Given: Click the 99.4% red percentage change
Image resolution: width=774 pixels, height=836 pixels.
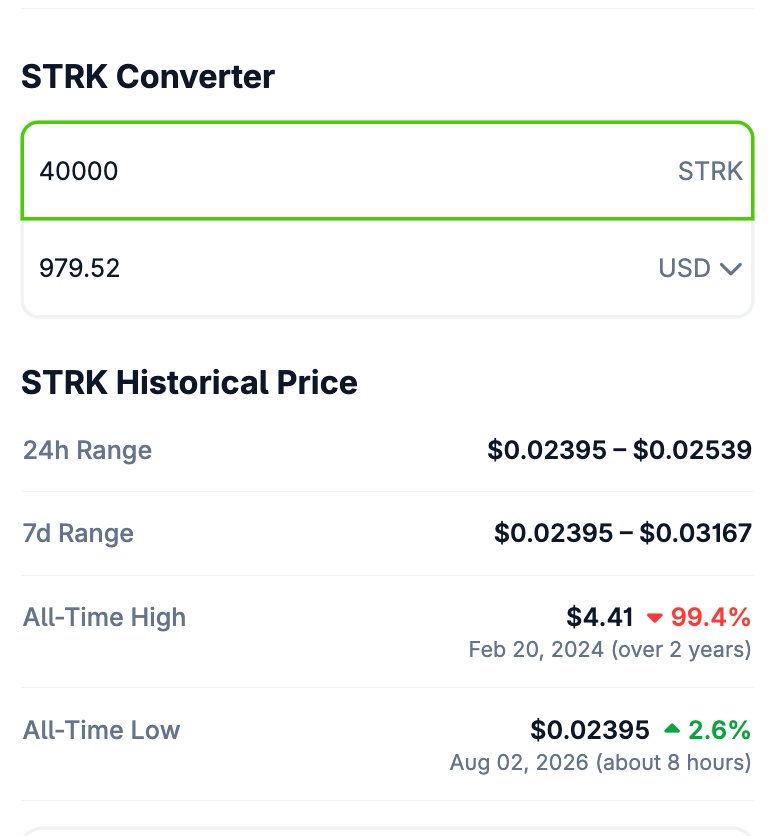Looking at the screenshot, I should click(x=711, y=617).
